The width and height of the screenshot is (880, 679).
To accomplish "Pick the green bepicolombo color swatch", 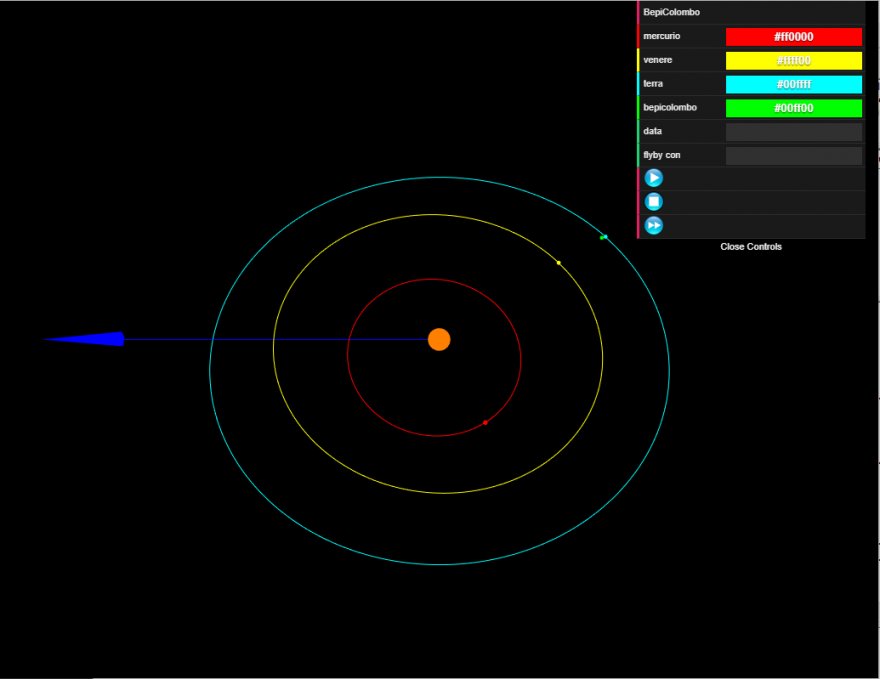I will 793,108.
